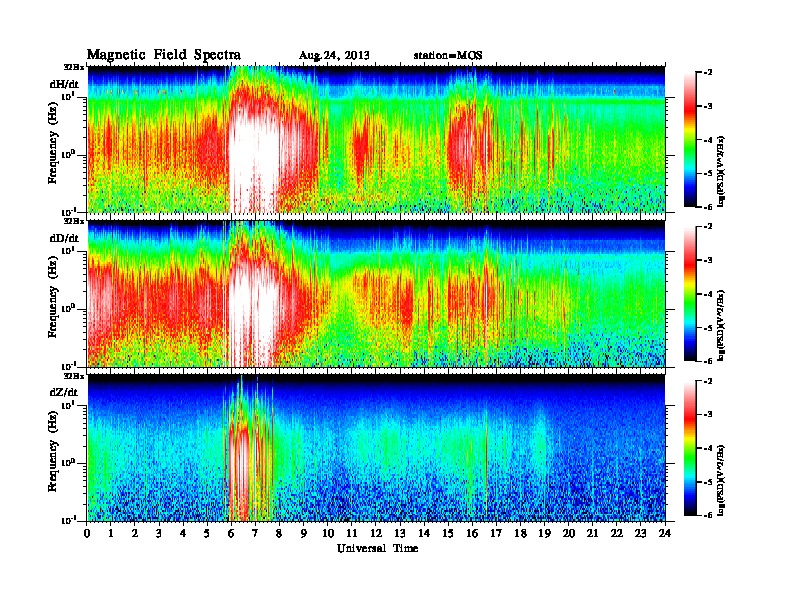
Task: Click the '16' hour tick on time axis
Action: [x=472, y=533]
